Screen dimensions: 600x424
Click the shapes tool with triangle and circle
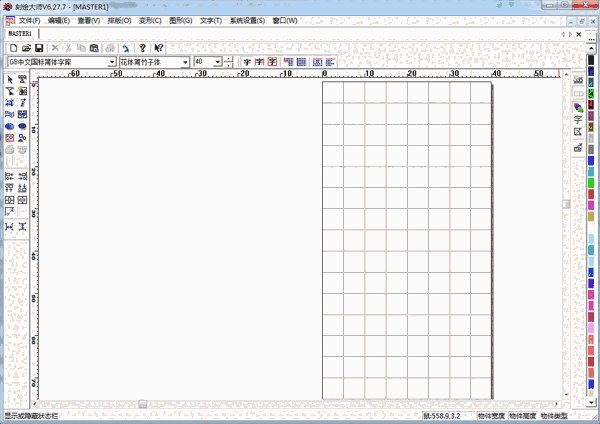pyautogui.click(x=23, y=138)
